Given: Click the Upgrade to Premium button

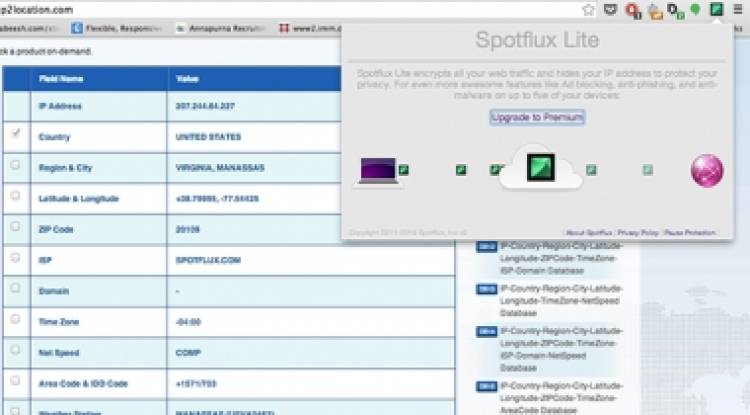Looking at the screenshot, I should point(537,117).
